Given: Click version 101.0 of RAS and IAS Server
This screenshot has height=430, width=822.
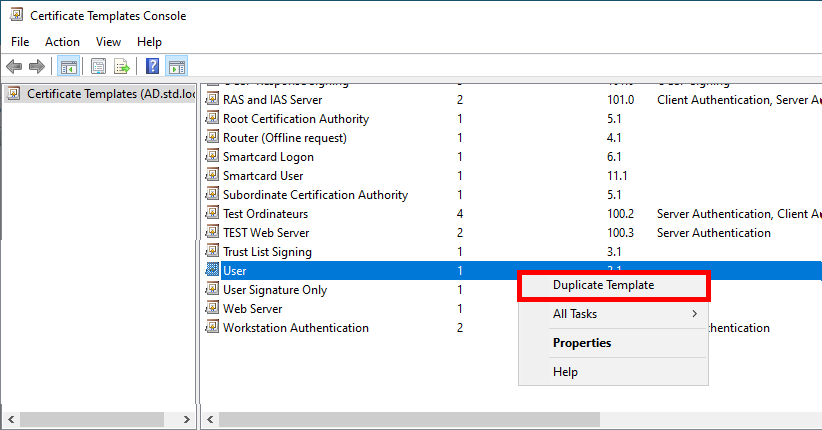Looking at the screenshot, I should point(621,100).
